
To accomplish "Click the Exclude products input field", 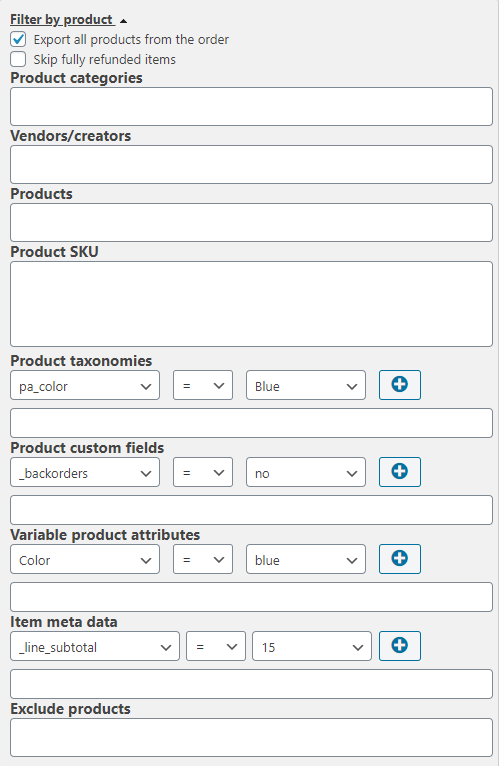I will pyautogui.click(x=251, y=738).
